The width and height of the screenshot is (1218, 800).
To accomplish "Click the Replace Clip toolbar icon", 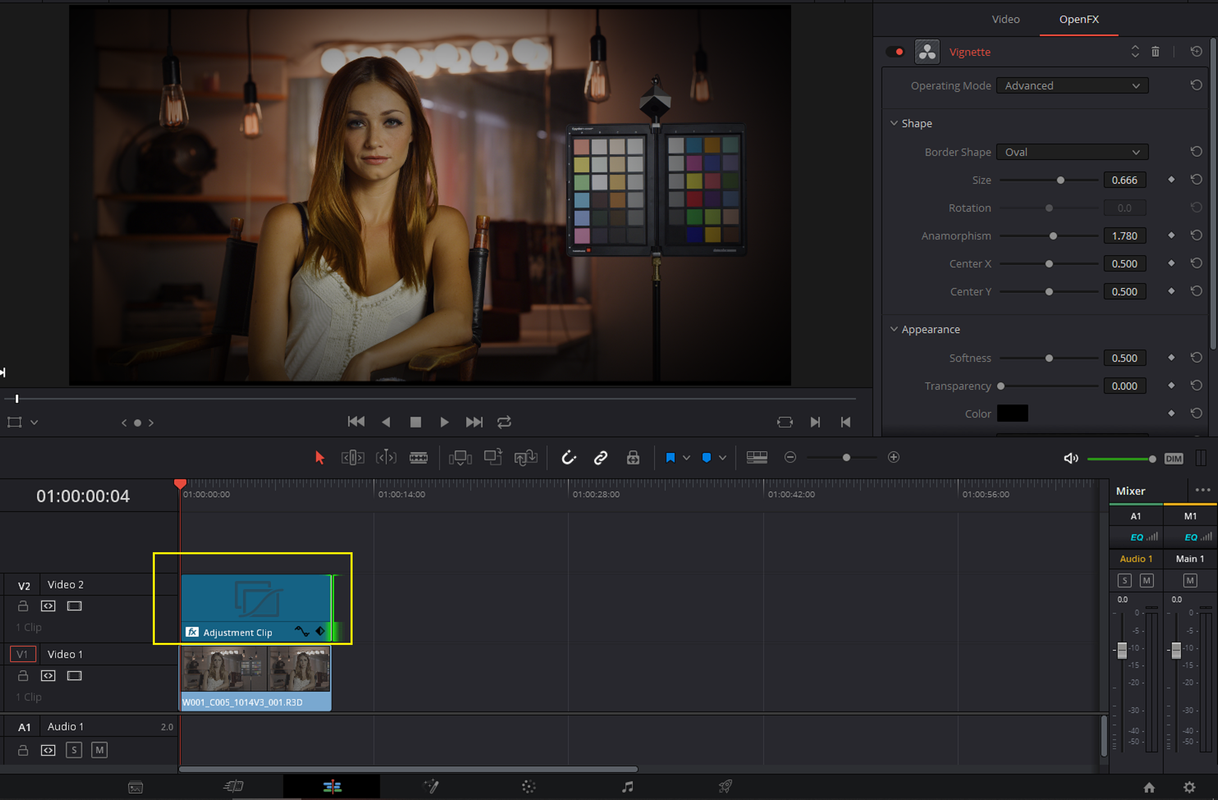I will point(526,457).
